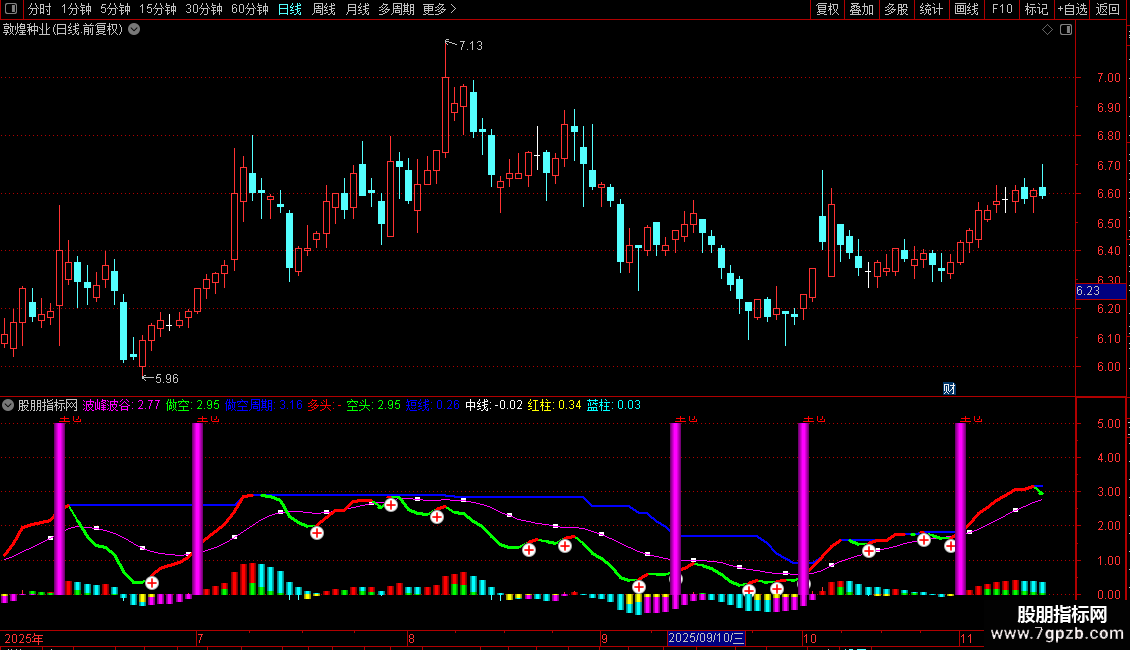Open the 画线 drawing tools
Screen dimensions: 1130x650
(966, 9)
